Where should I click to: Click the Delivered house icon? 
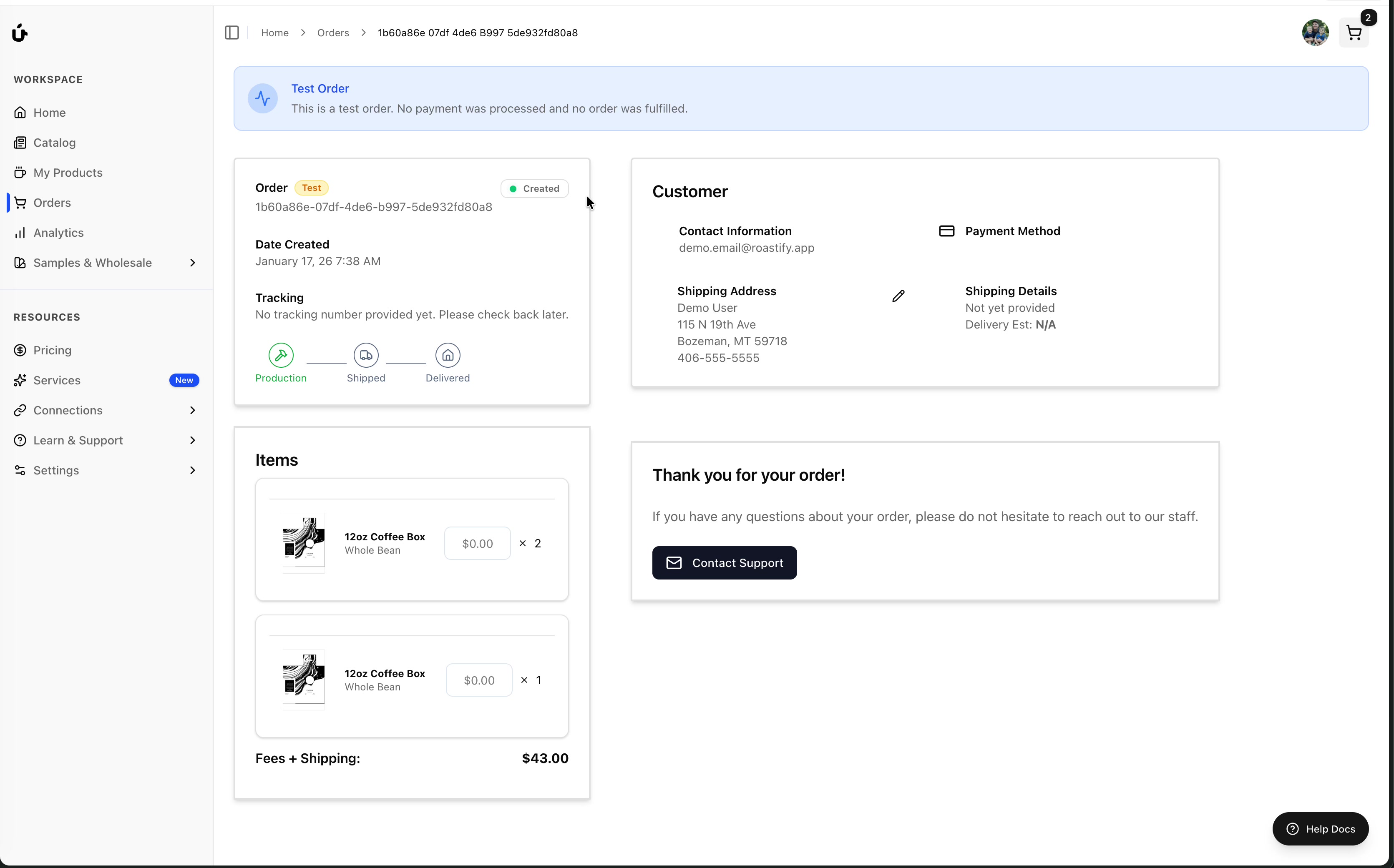[448, 355]
